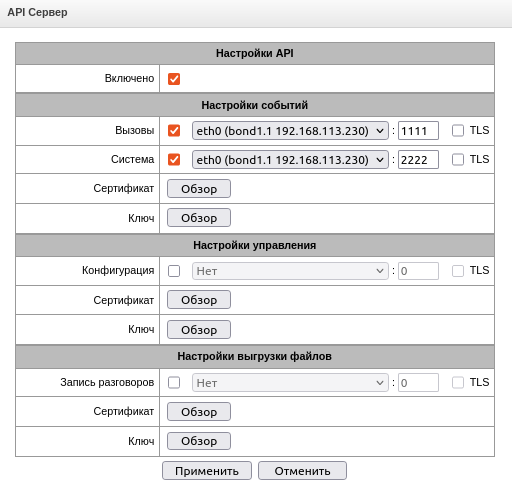Open the Вызовы interface dropdown
Screen dimensions: 512x495
pyautogui.click(x=290, y=131)
